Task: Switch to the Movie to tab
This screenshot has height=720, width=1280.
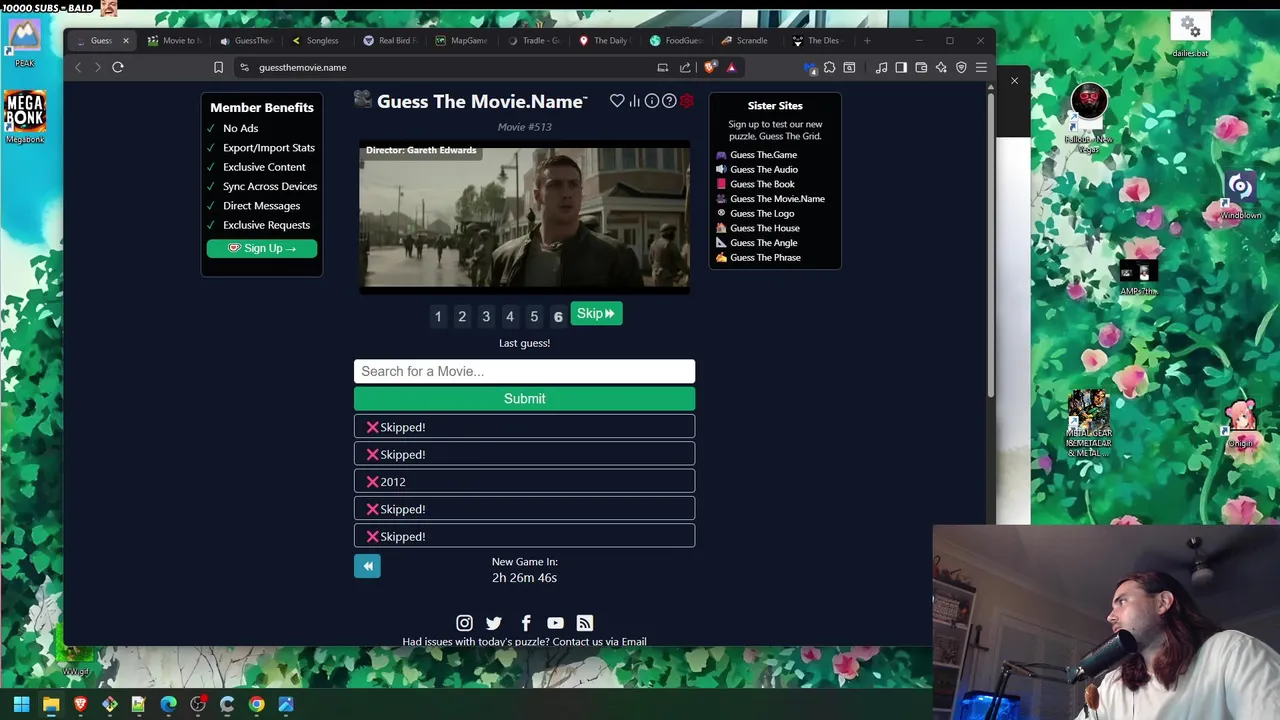Action: click(x=175, y=41)
